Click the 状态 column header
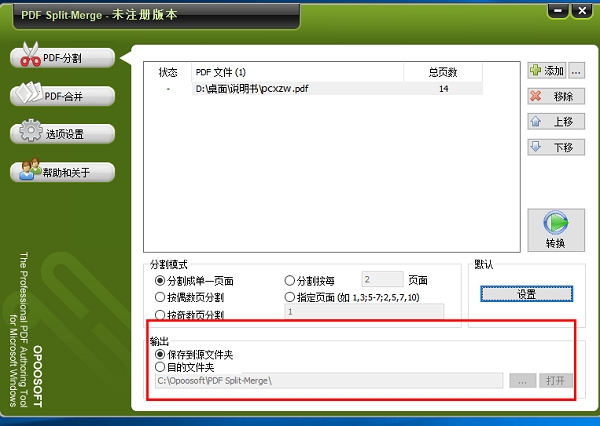The height and width of the screenshot is (426, 600). (x=168, y=72)
